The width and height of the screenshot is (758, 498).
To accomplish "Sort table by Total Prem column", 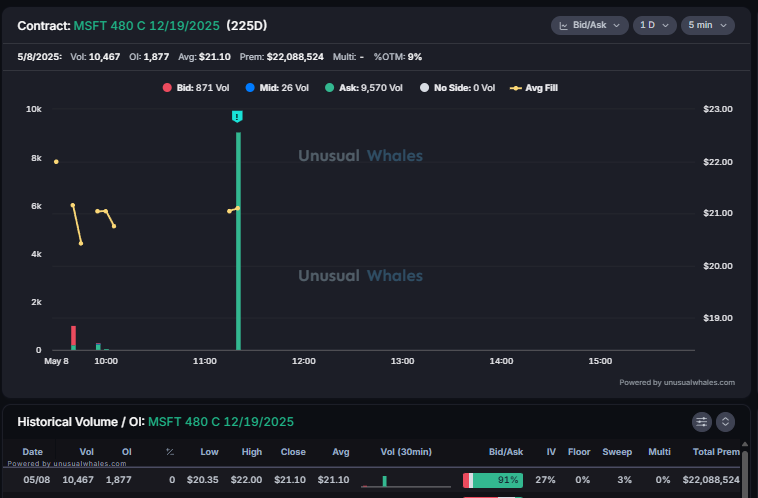I will (x=716, y=452).
